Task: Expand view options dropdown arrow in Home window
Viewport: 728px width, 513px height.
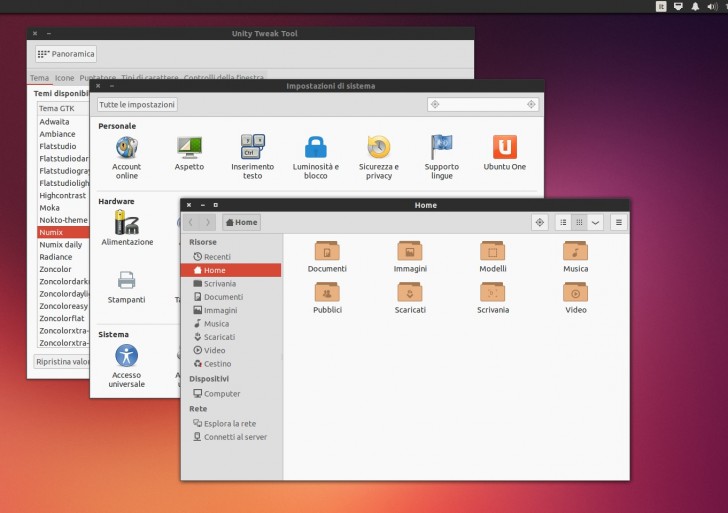Action: point(595,222)
